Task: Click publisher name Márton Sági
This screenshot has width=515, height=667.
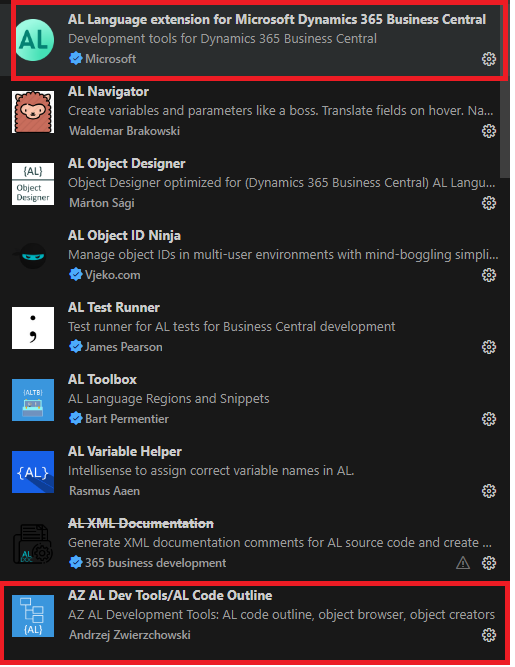Action: [102, 203]
